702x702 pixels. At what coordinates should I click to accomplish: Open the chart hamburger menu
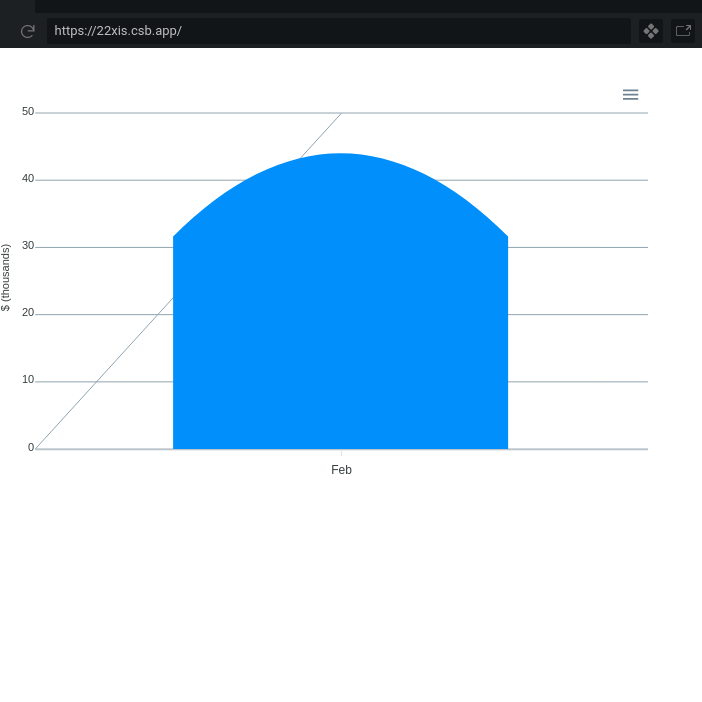click(630, 94)
